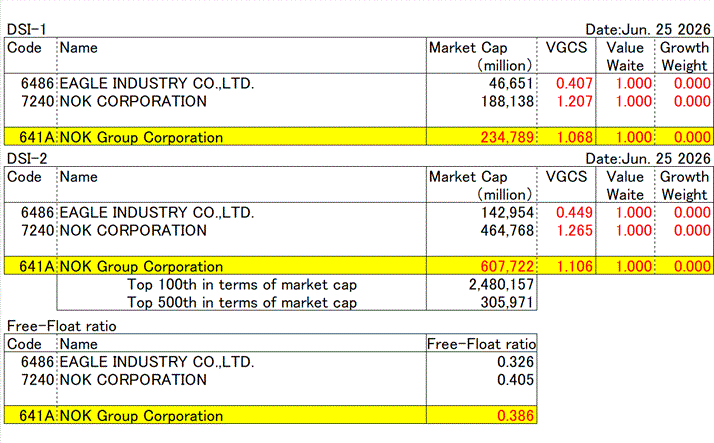
Task: Select NOK Group Corporation in DSI-1 table
Action: (x=141, y=137)
